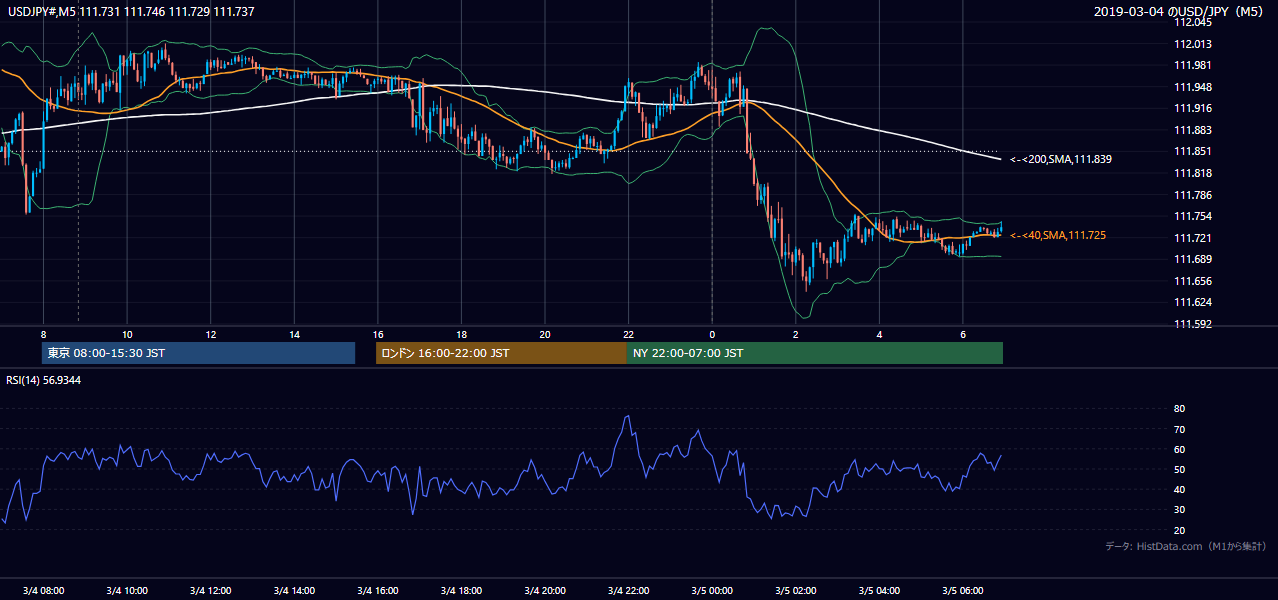Image resolution: width=1278 pixels, height=600 pixels.
Task: Click the 3/4 16:00 date label
Action: pos(377,590)
